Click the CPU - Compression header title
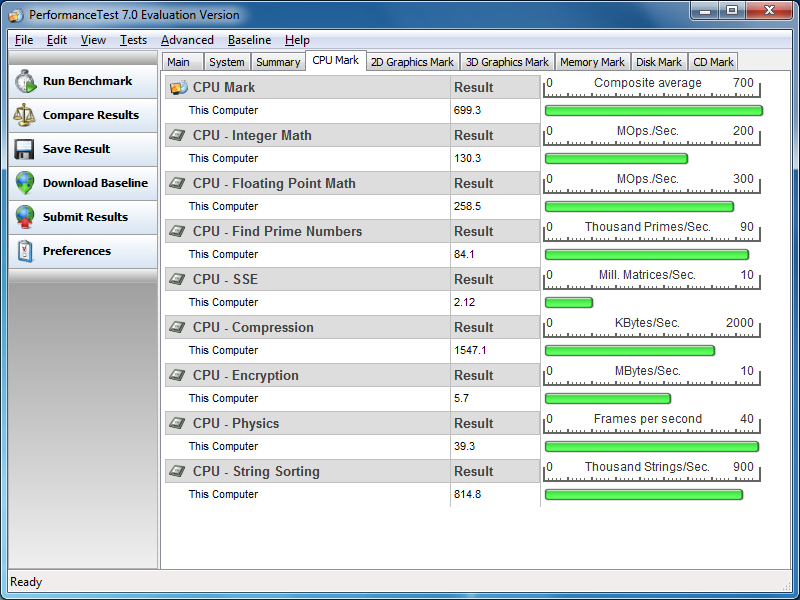The image size is (800, 600). (253, 327)
